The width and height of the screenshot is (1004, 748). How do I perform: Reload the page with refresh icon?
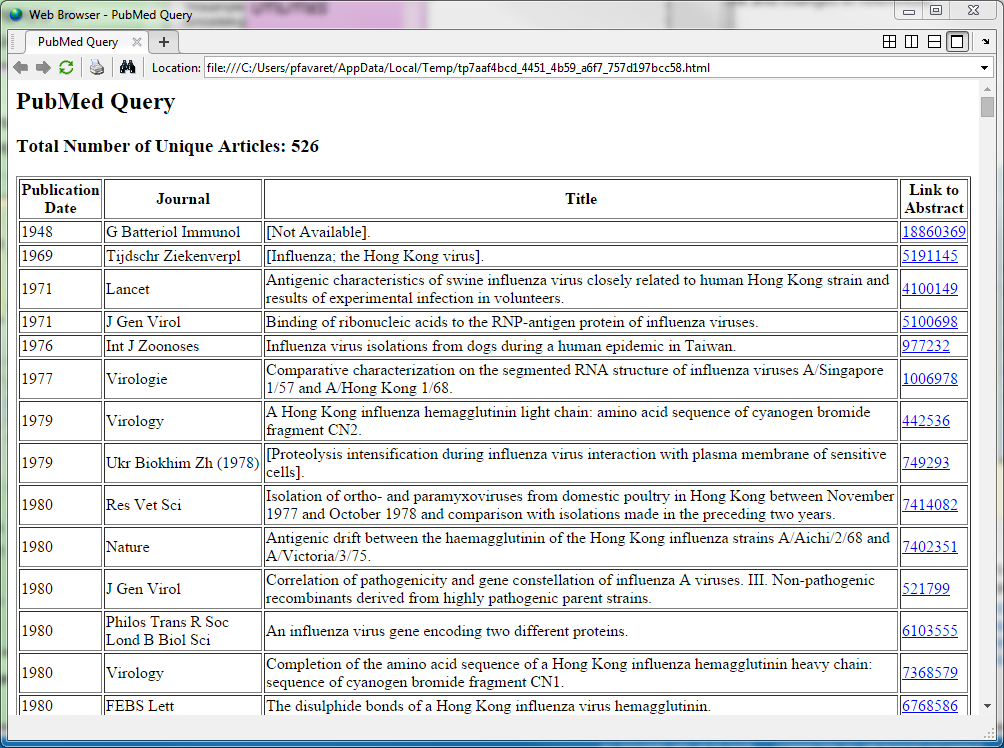pos(66,67)
